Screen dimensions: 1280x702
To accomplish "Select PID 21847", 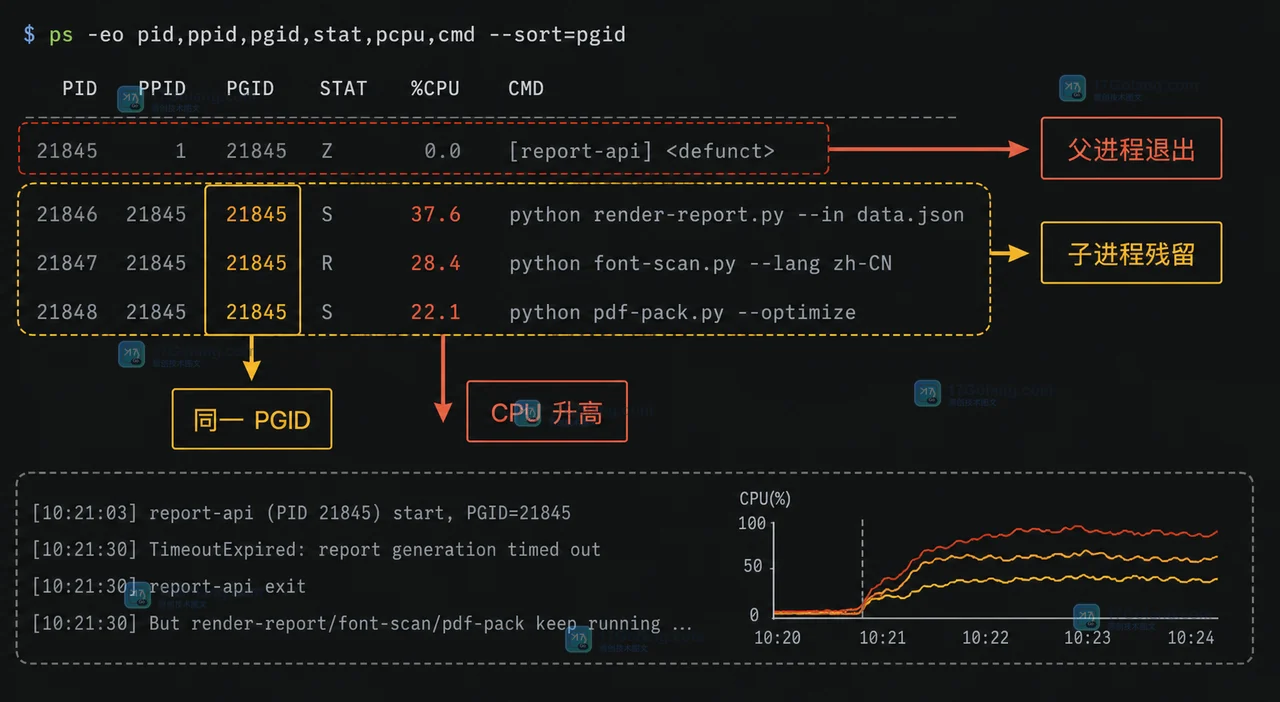I will pyautogui.click(x=67, y=263).
